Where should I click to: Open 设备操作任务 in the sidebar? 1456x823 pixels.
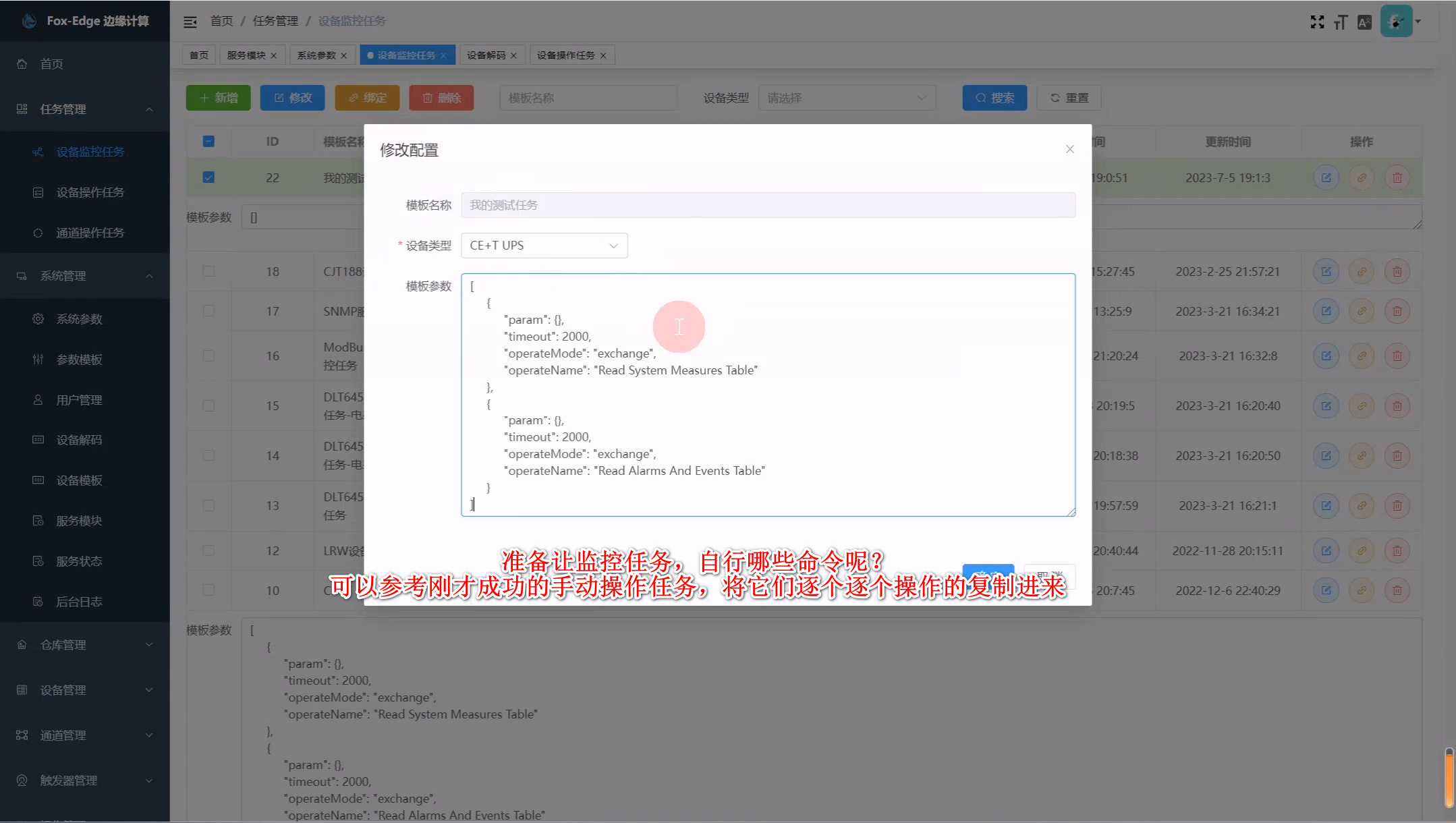pos(90,192)
